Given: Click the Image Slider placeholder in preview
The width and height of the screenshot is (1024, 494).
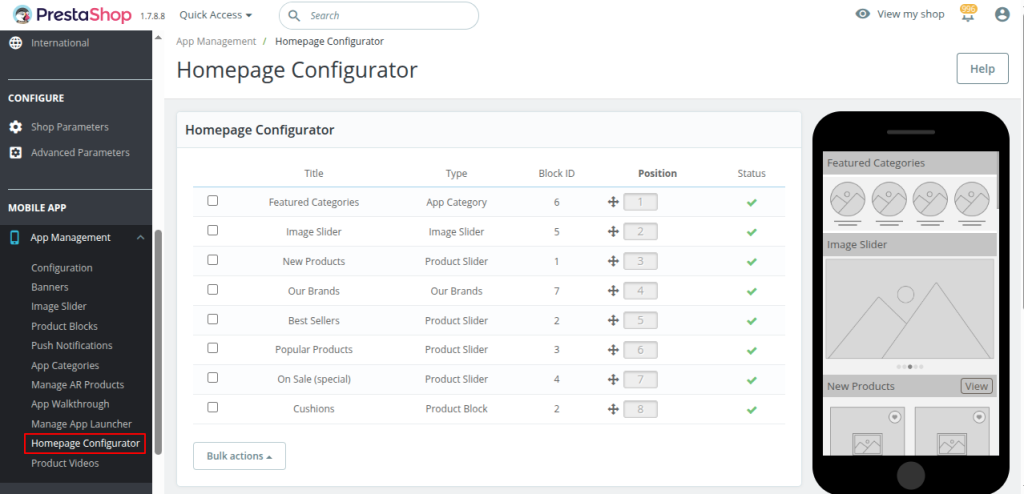Looking at the screenshot, I should pyautogui.click(x=910, y=308).
